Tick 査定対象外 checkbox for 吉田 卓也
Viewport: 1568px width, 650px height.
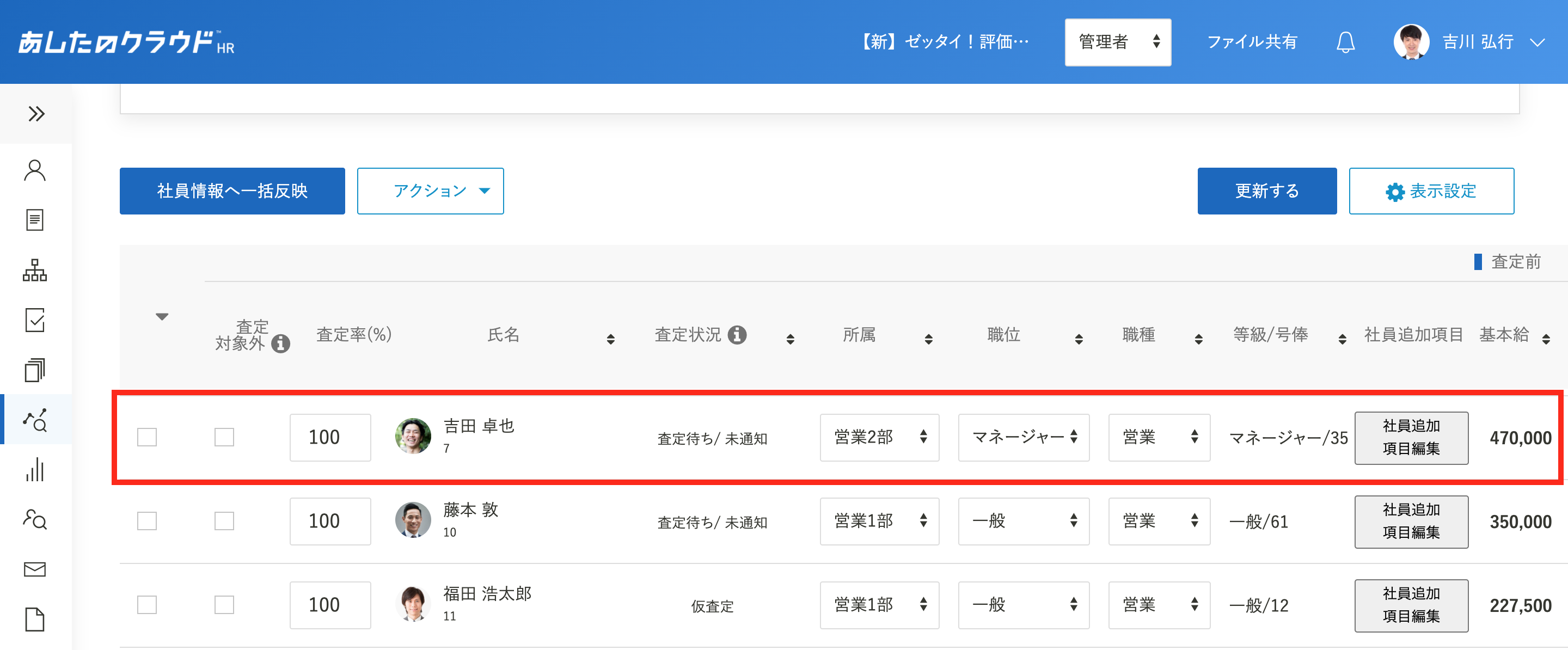tap(224, 437)
